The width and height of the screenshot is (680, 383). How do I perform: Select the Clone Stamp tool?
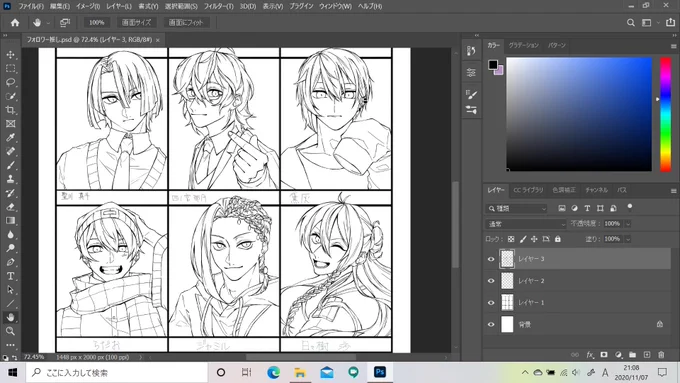[10, 179]
